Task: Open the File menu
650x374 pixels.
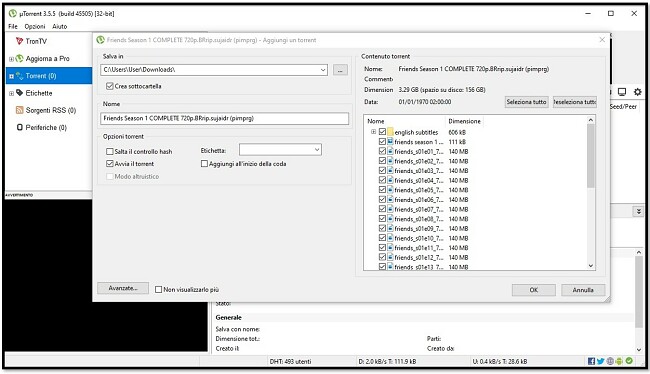Action: pos(13,26)
